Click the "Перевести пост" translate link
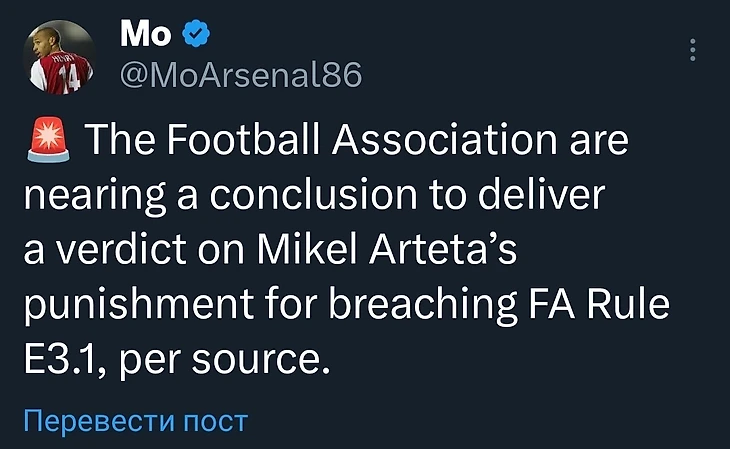Image resolution: width=730 pixels, height=449 pixels. tap(134, 420)
